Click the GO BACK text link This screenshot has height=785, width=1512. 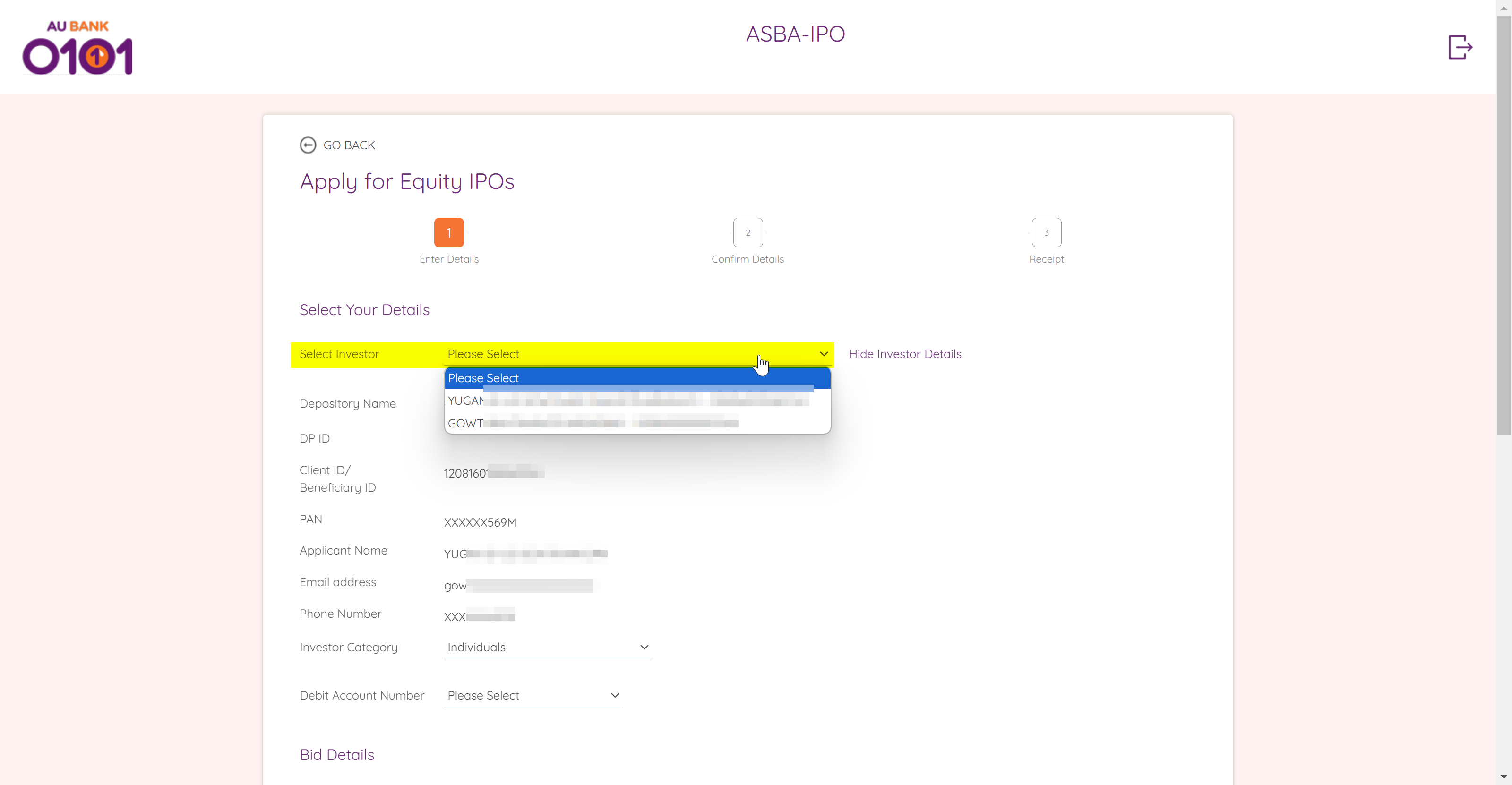tap(349, 145)
